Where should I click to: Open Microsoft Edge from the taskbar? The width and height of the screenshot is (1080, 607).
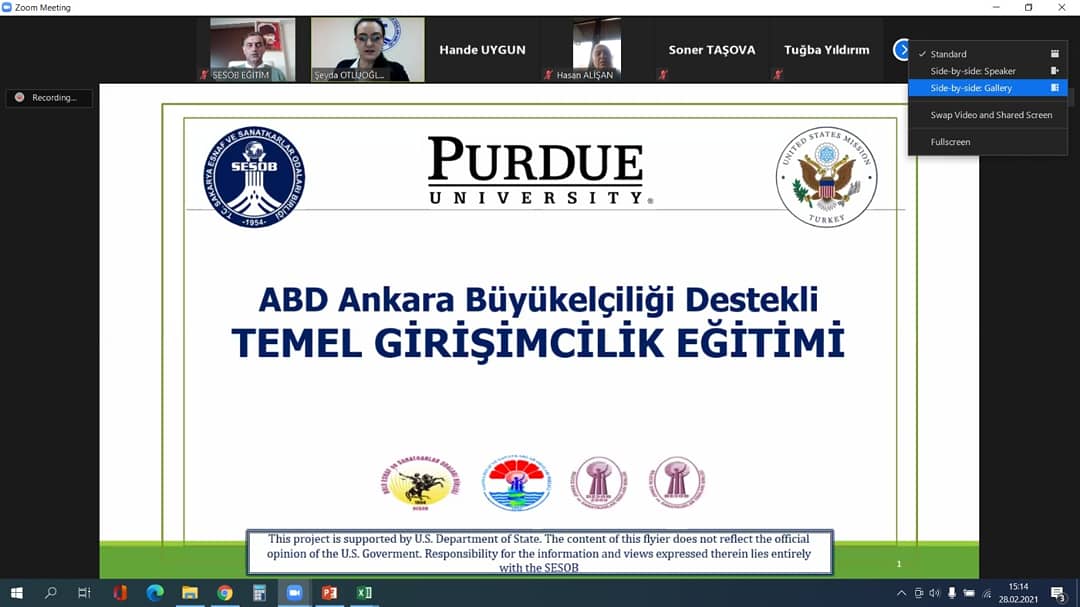pyautogui.click(x=155, y=593)
